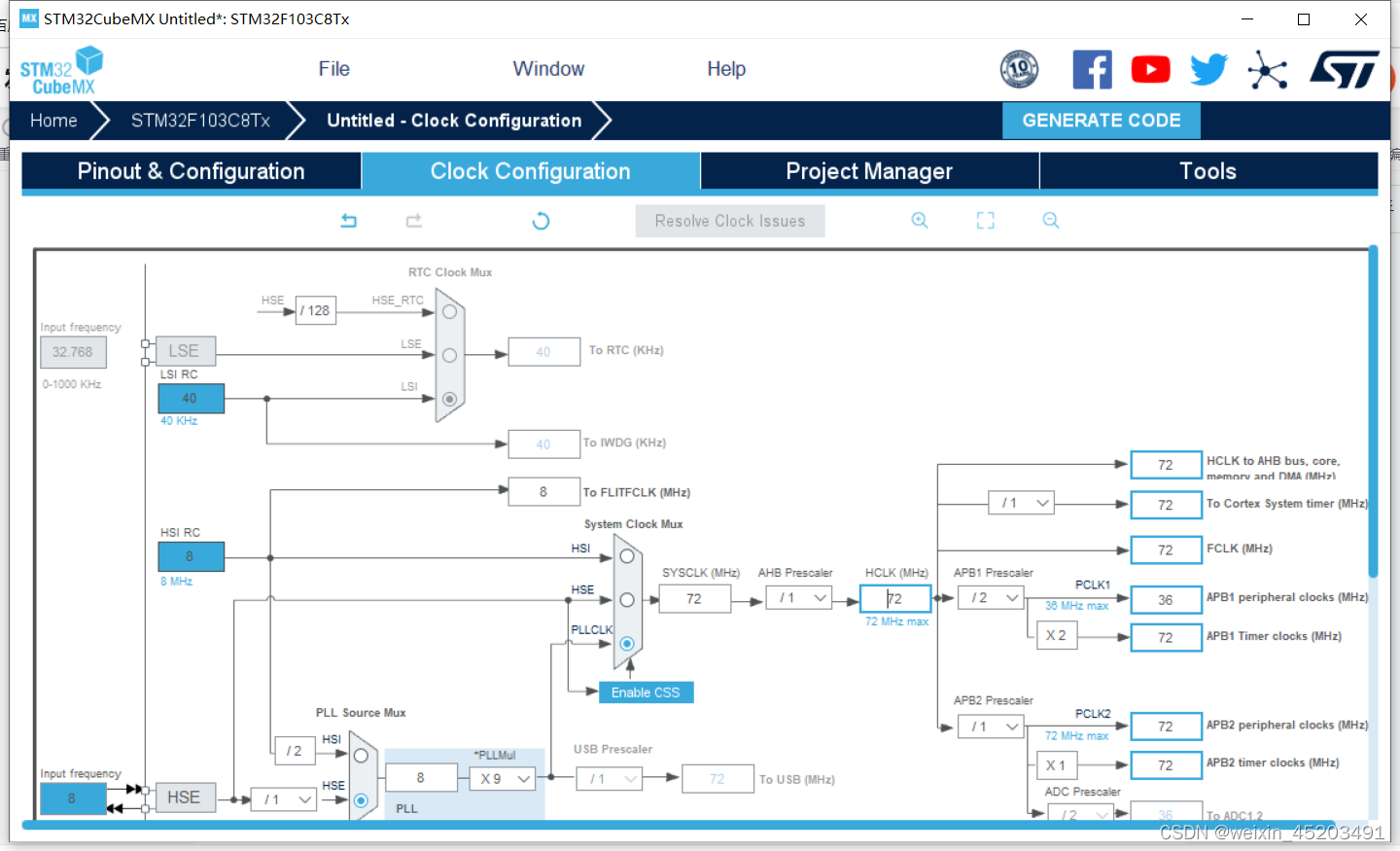Open the PLLMul X 9 dropdown
This screenshot has height=851, width=1400.
tap(503, 779)
